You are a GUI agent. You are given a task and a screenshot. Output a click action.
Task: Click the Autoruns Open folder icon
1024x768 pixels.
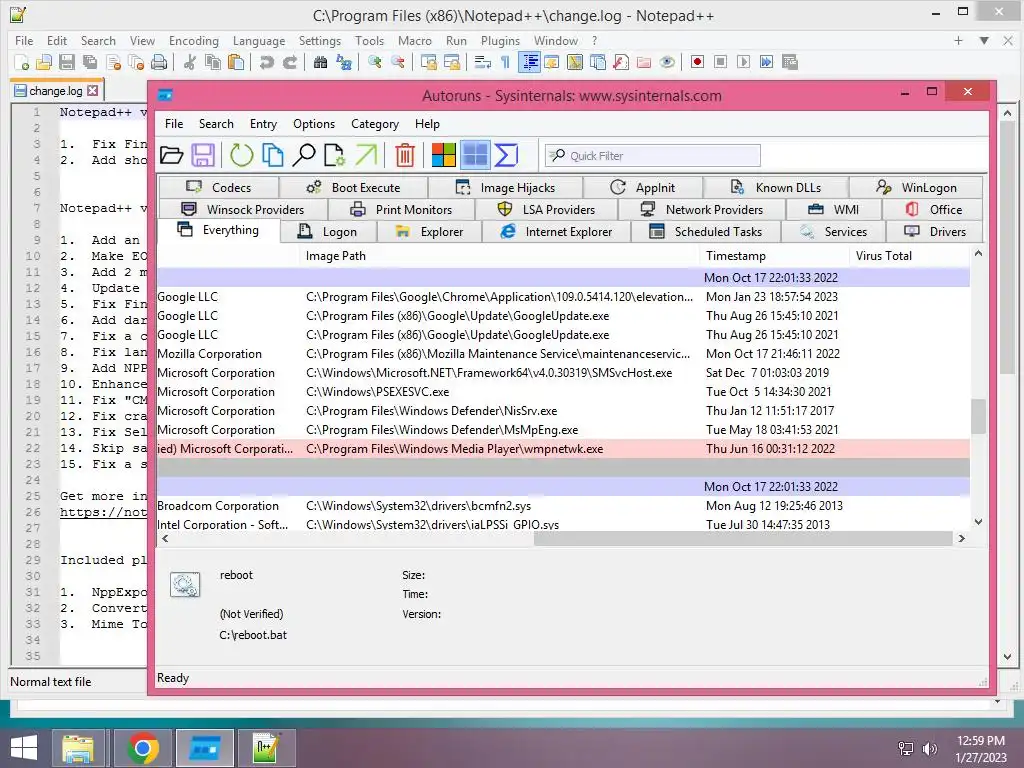171,155
